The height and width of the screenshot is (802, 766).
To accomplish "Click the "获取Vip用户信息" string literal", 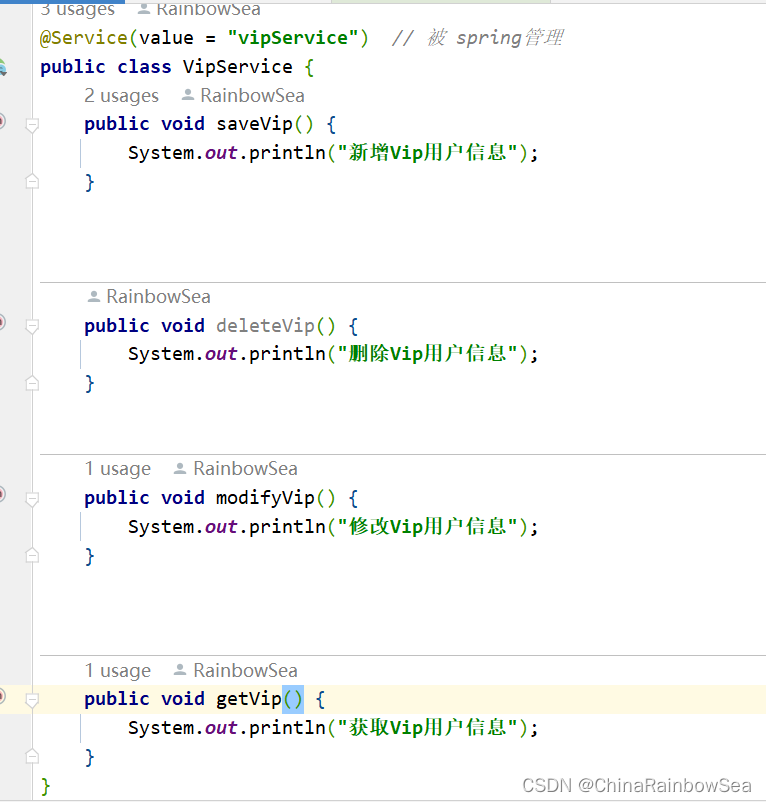I will coord(428,728).
